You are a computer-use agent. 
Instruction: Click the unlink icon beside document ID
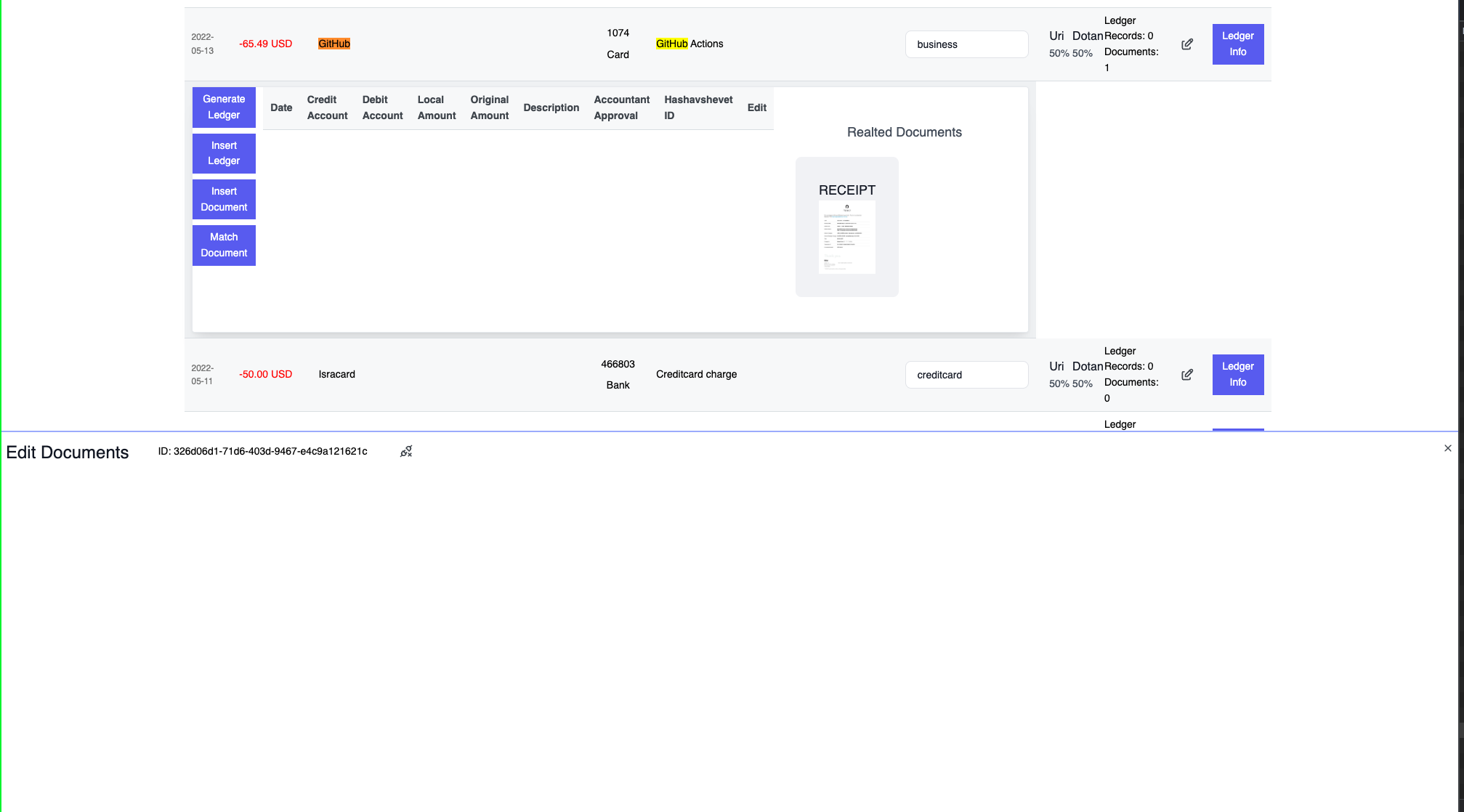tap(406, 452)
